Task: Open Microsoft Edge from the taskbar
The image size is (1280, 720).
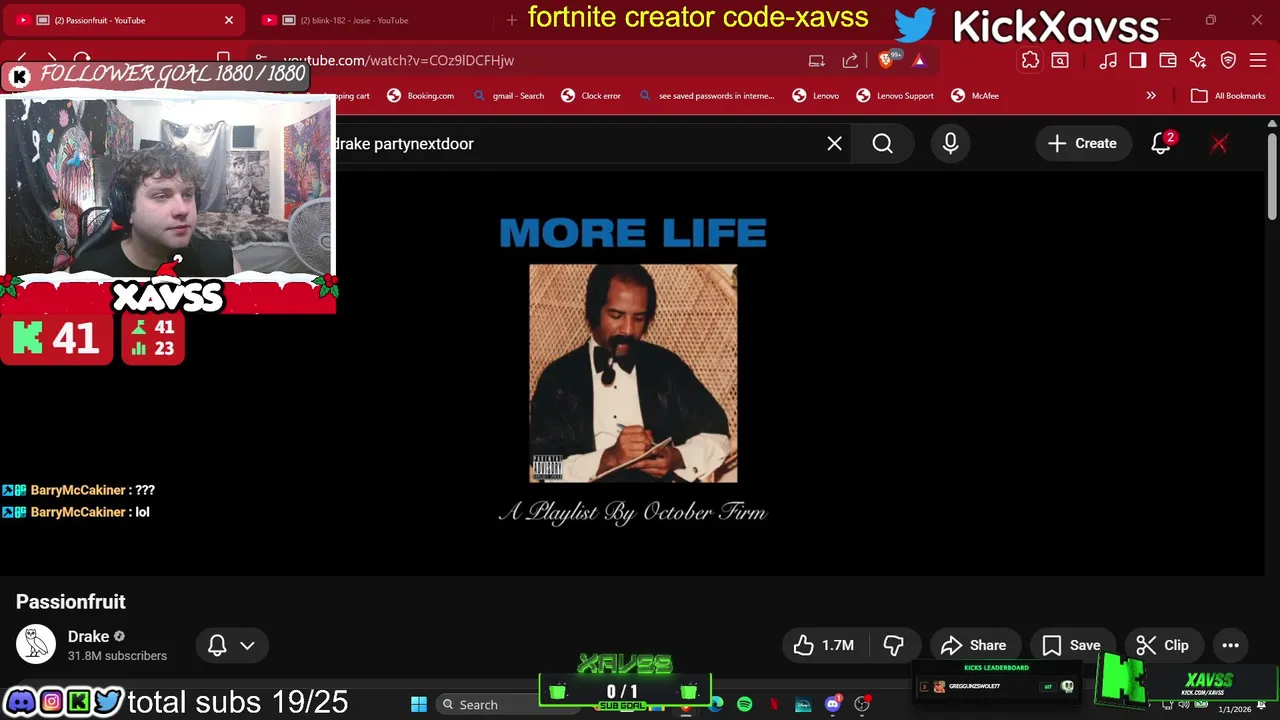Action: pyautogui.click(x=716, y=705)
